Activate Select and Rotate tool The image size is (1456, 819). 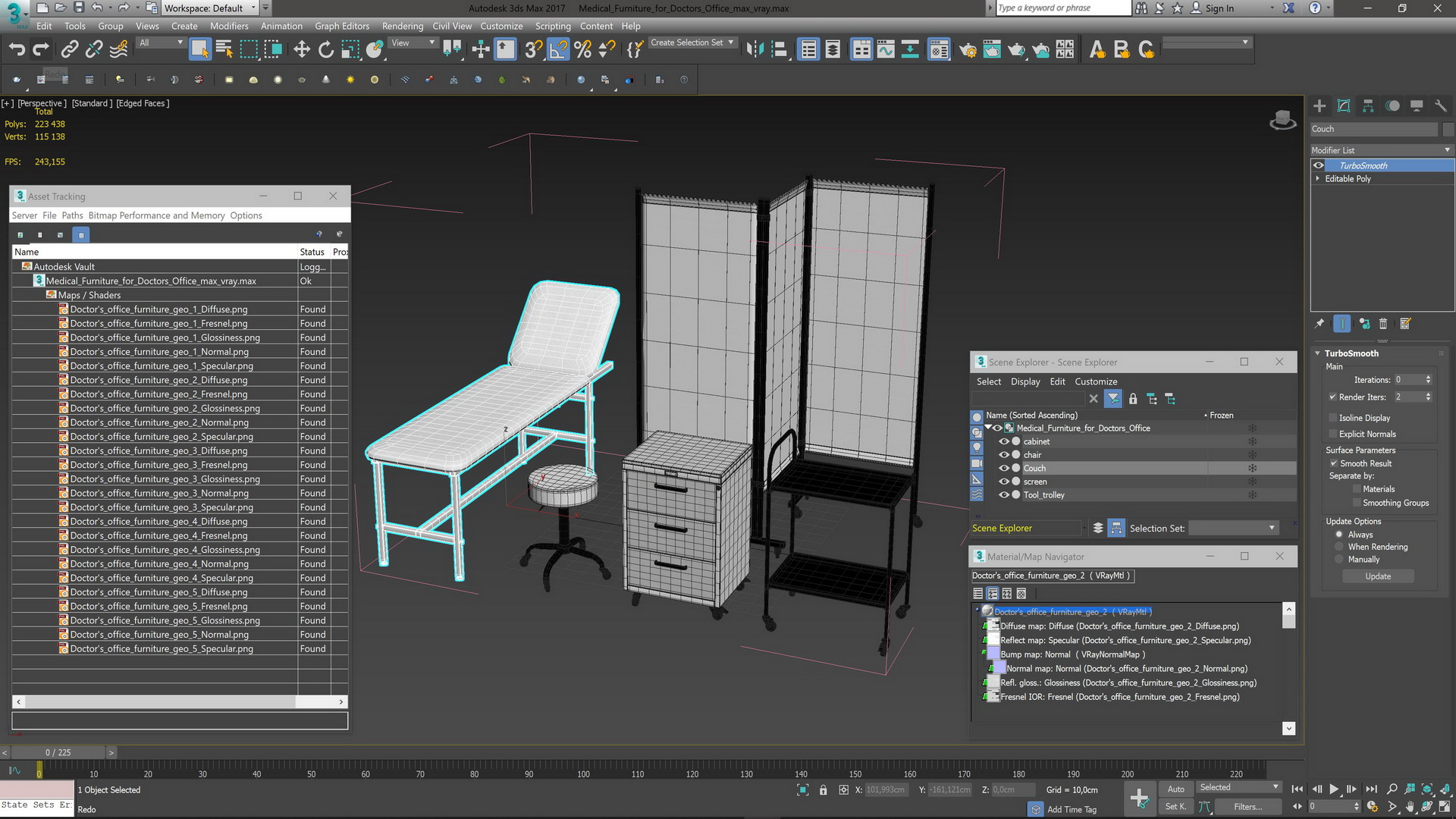click(x=326, y=50)
